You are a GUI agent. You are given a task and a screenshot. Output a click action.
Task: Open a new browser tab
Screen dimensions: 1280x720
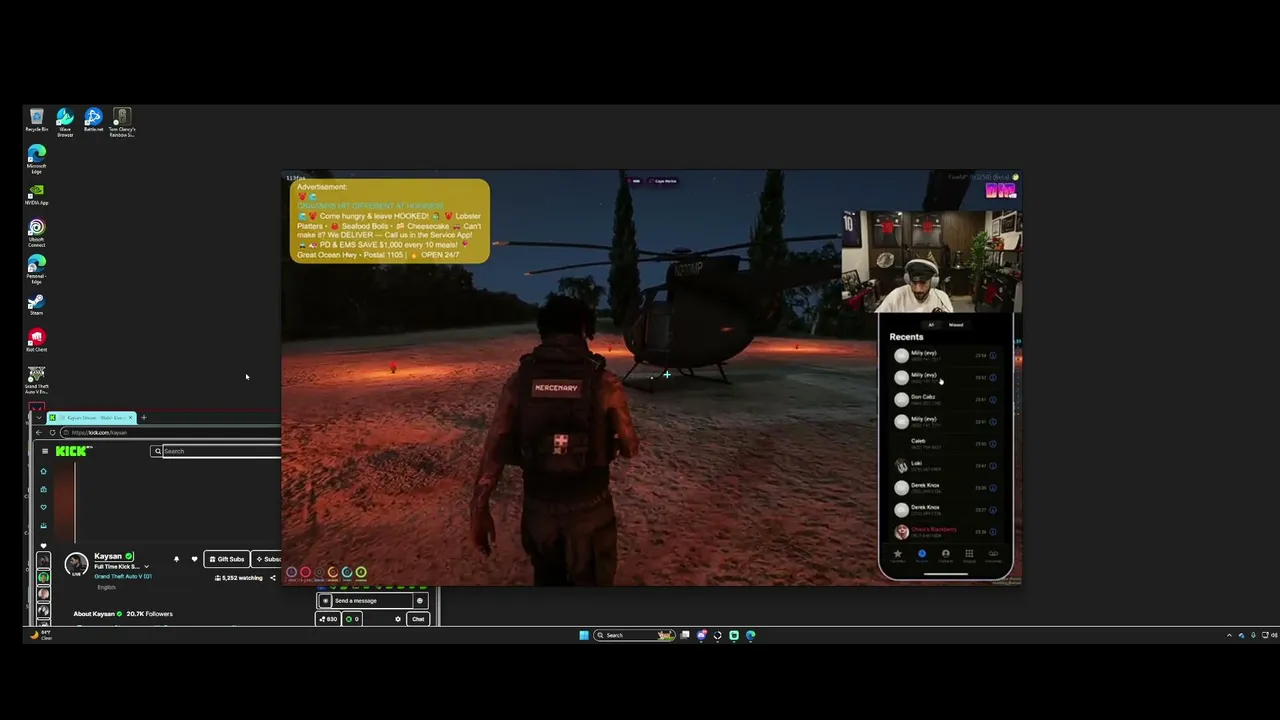(x=143, y=417)
